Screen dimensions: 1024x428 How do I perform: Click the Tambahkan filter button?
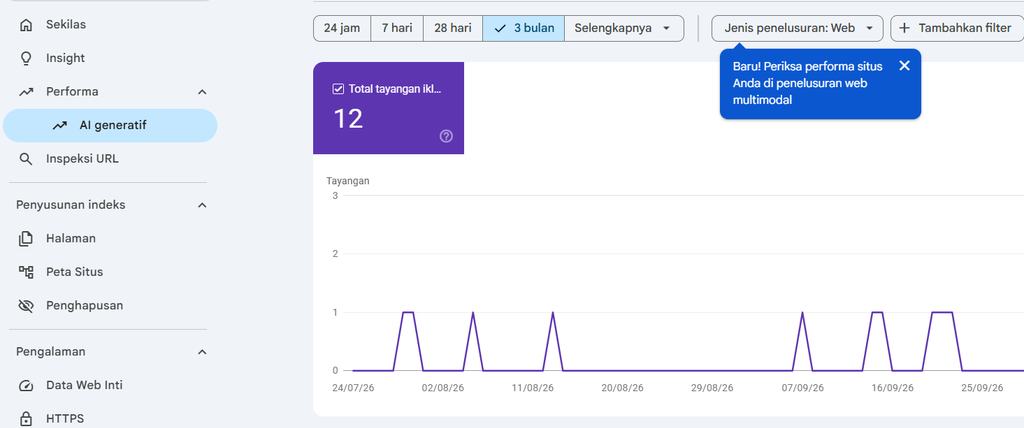click(957, 28)
